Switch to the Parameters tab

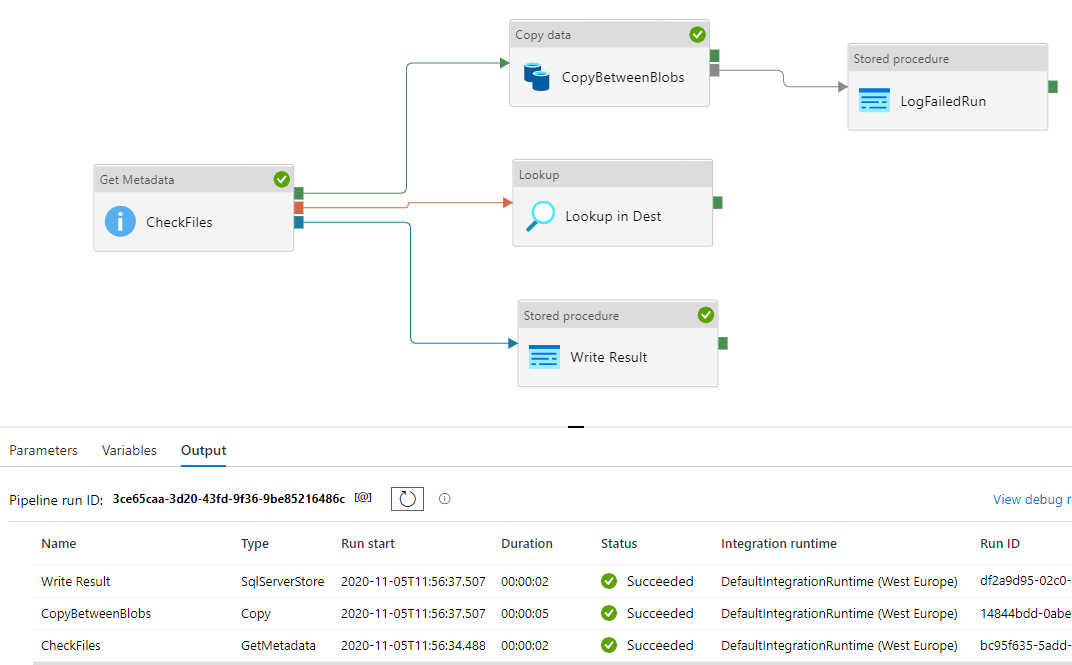pyautogui.click(x=43, y=450)
